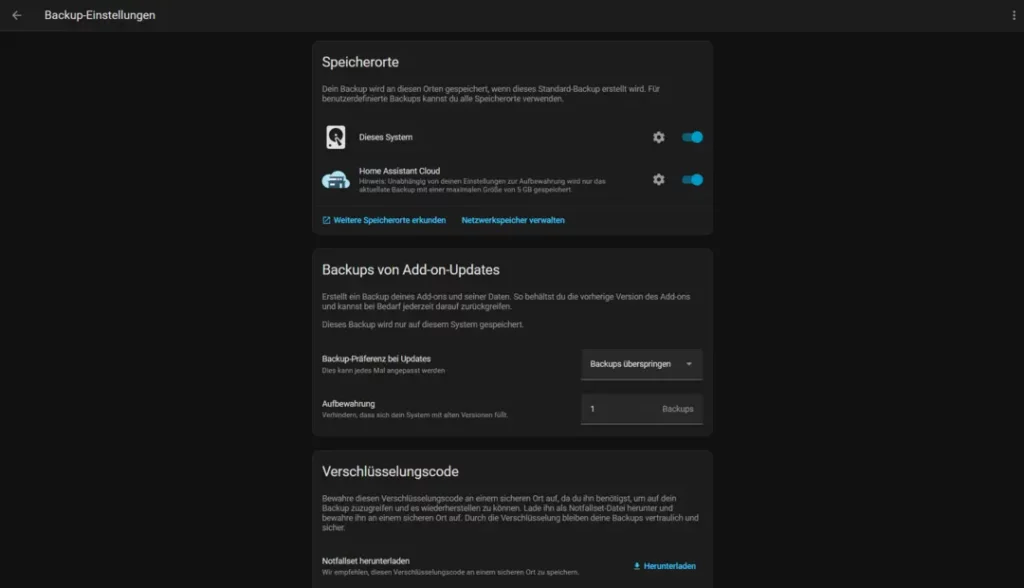Click the back arrow icon
This screenshot has height=588, width=1024.
(16, 16)
